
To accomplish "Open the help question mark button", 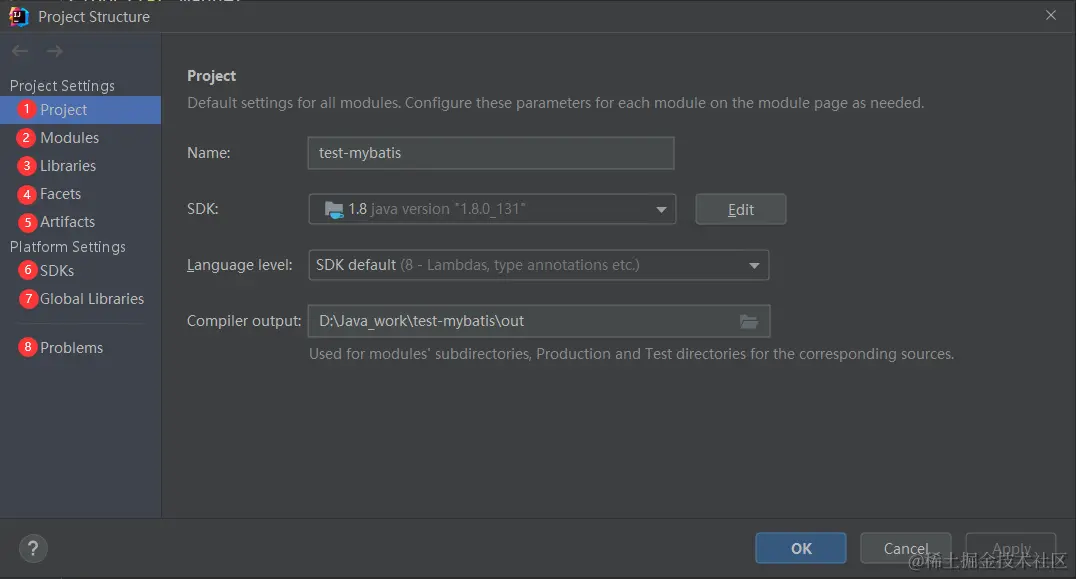I will 33,548.
